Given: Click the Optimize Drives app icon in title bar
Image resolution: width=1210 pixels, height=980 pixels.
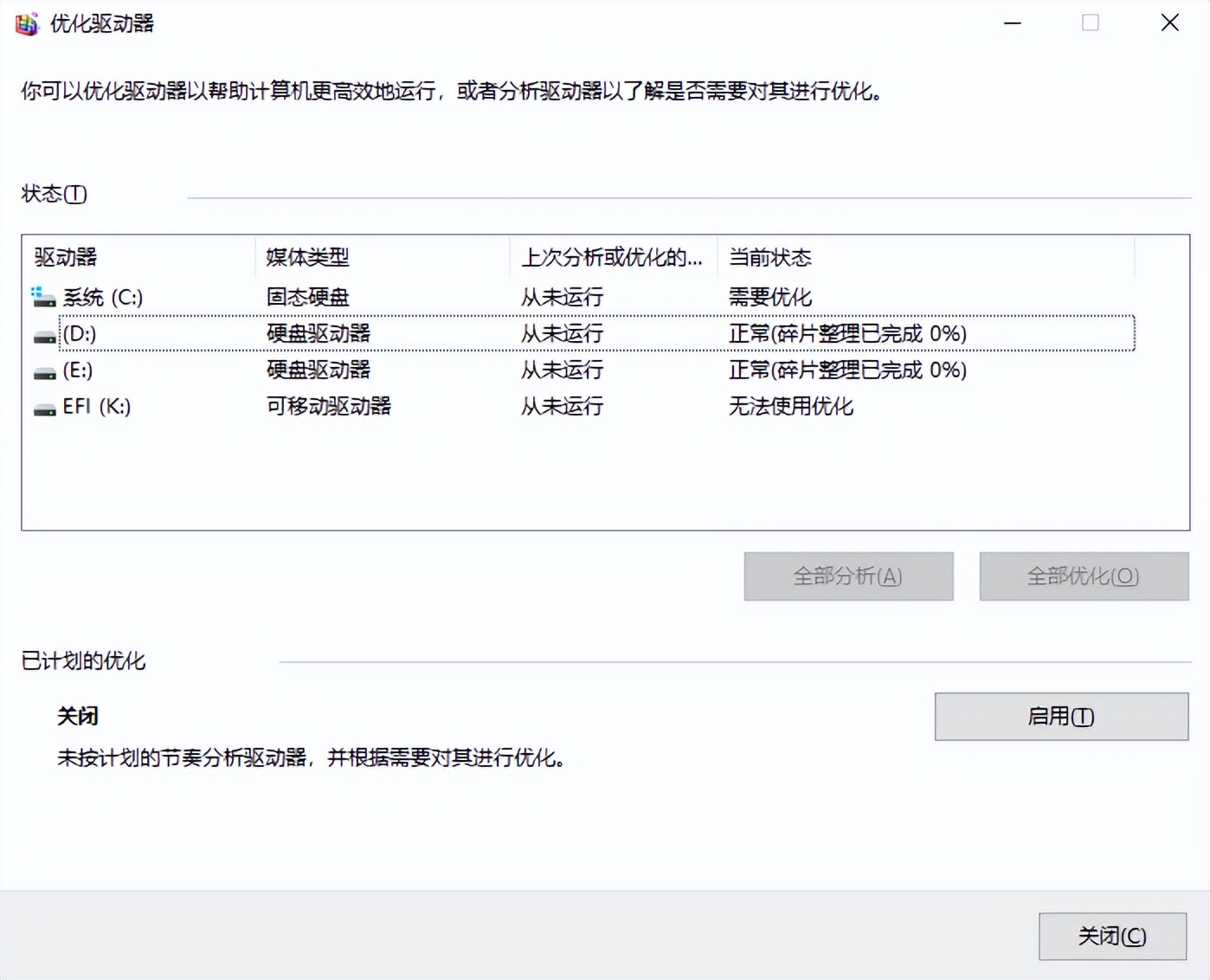Looking at the screenshot, I should (27, 23).
